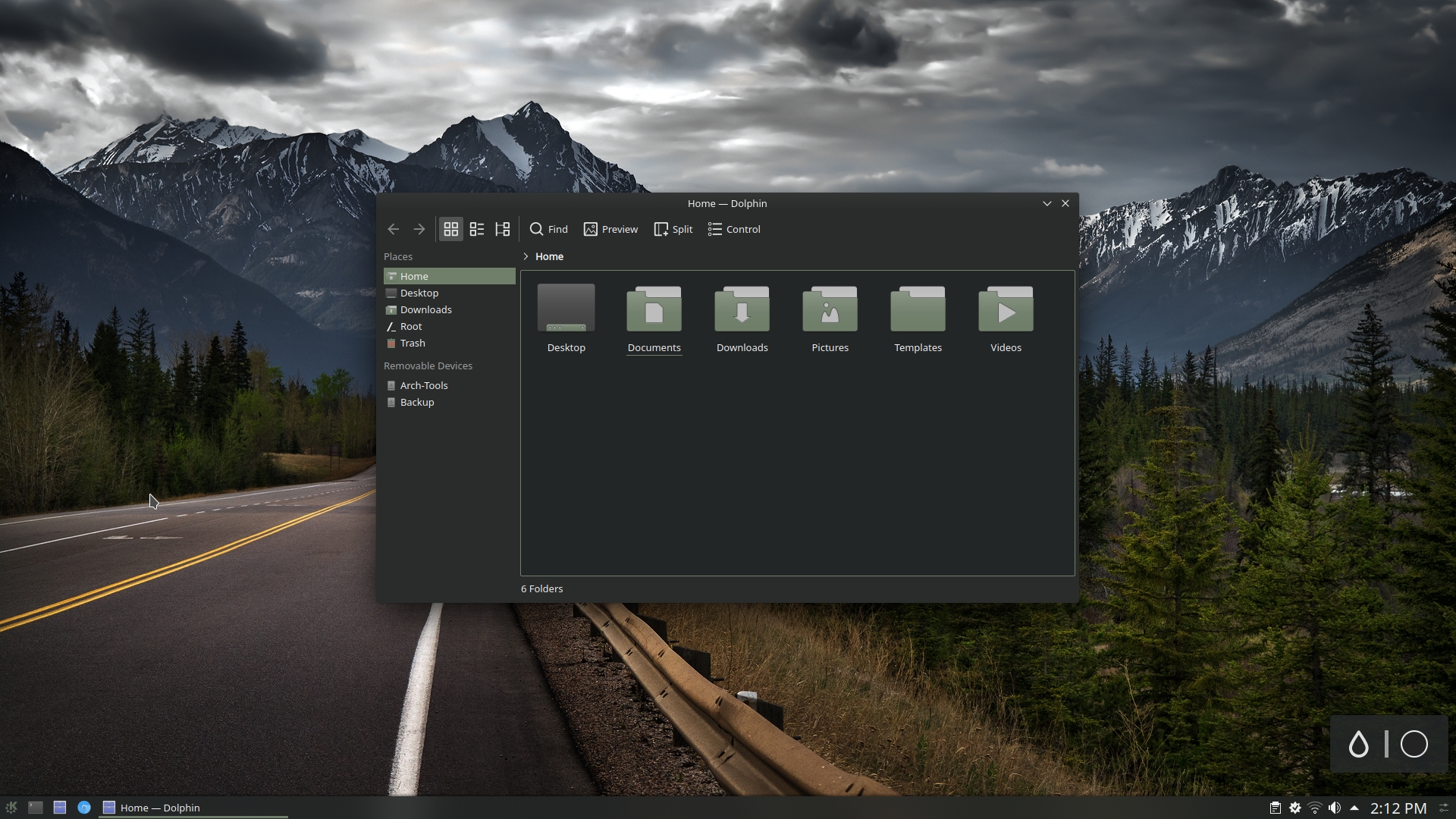Toggle the Preview option
Image resolution: width=1456 pixels, height=819 pixels.
[x=610, y=229]
